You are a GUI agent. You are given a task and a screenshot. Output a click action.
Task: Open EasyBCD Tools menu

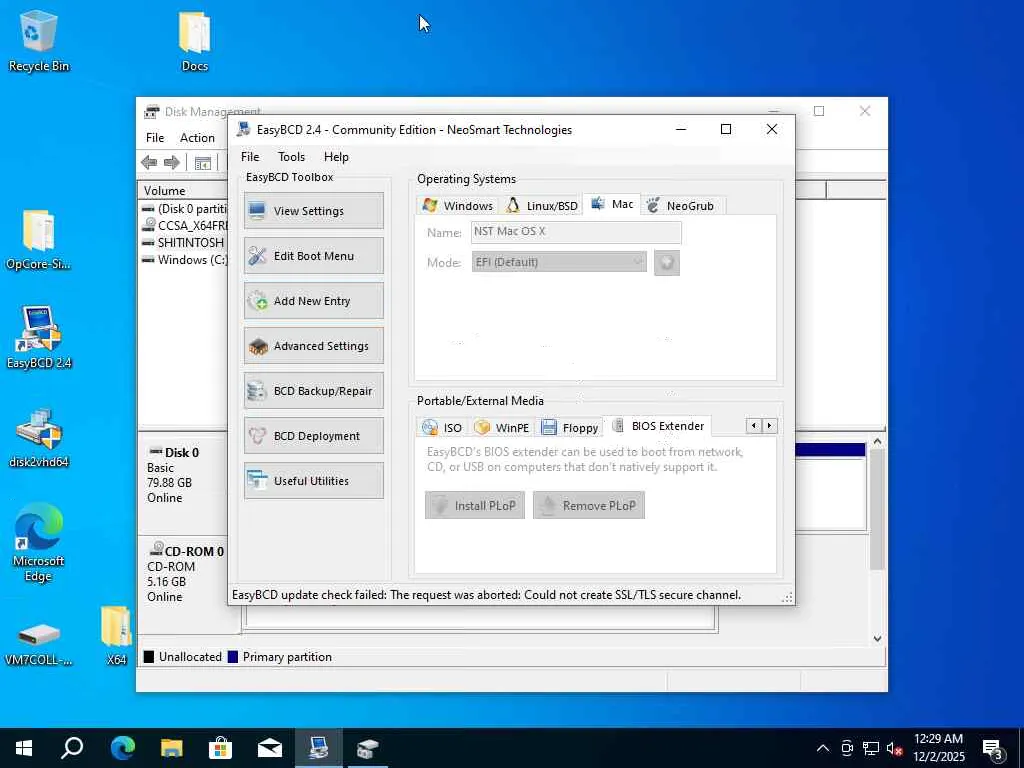click(291, 157)
